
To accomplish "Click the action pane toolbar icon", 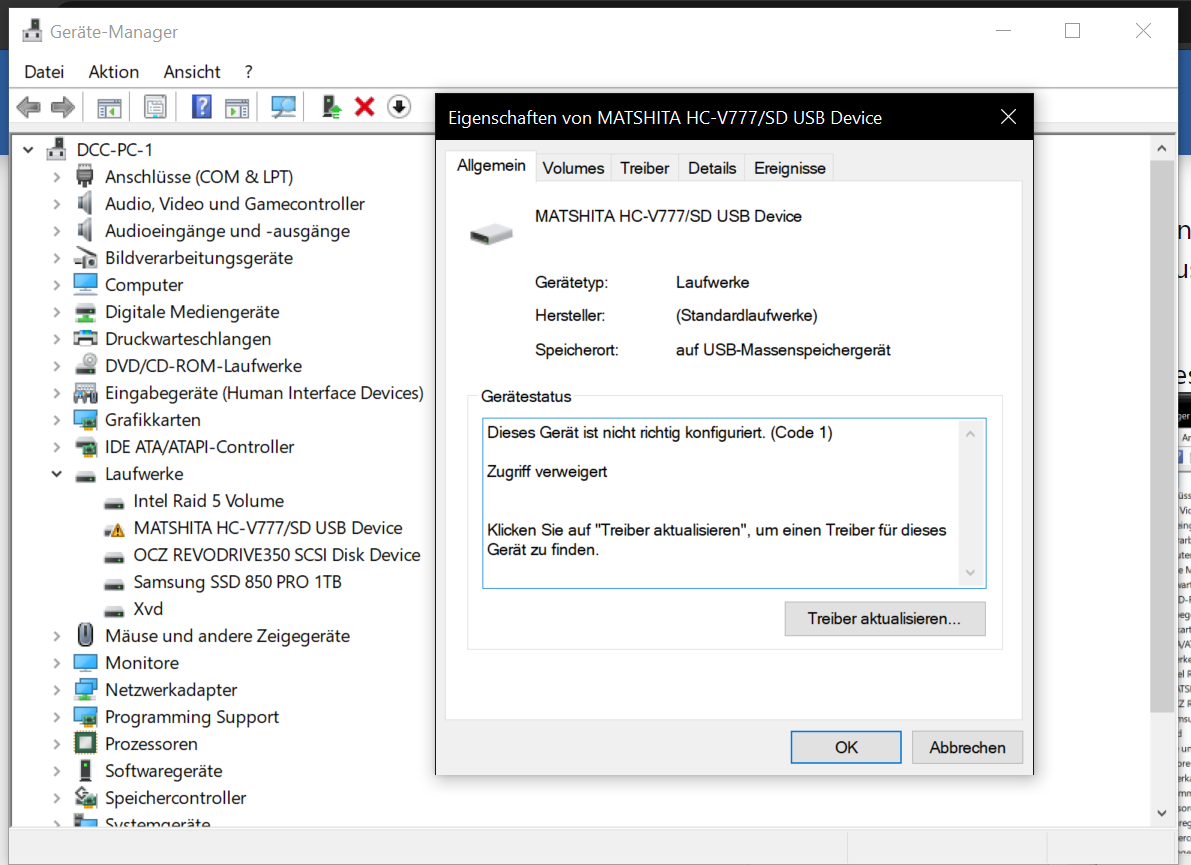I will point(237,107).
